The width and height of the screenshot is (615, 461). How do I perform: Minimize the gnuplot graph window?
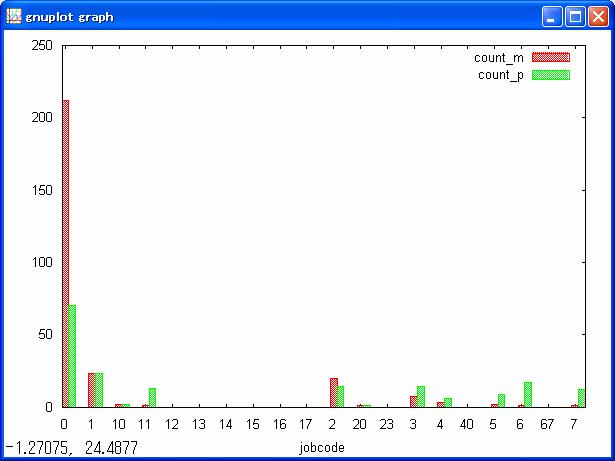552,17
